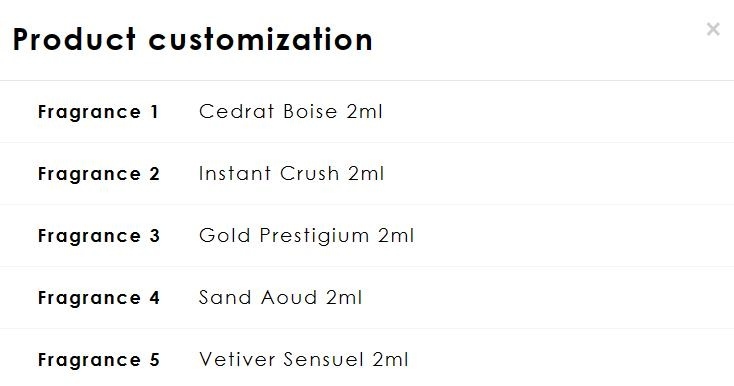
Task: Click the word Product in the title
Action: [x=74, y=39]
